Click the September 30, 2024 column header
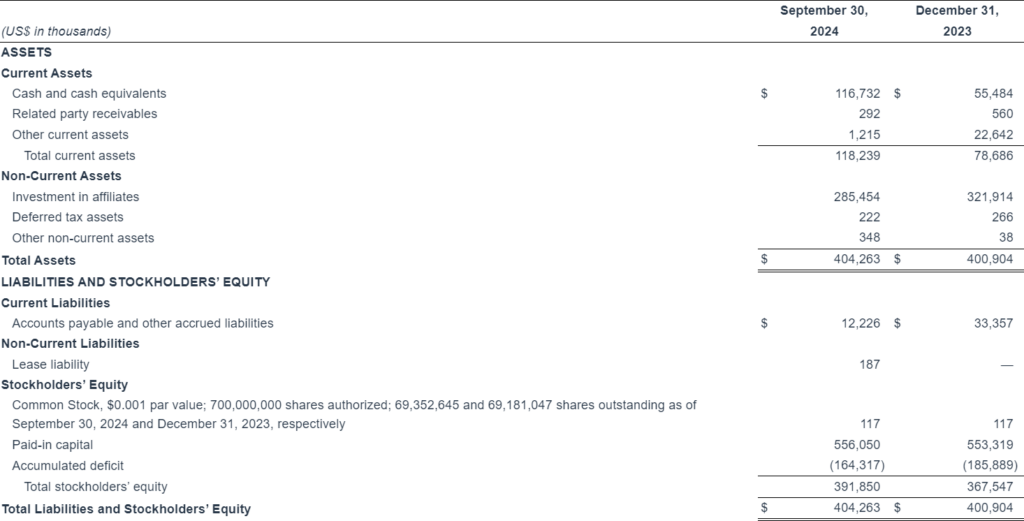Viewport: 1024px width, 521px height. click(x=823, y=21)
